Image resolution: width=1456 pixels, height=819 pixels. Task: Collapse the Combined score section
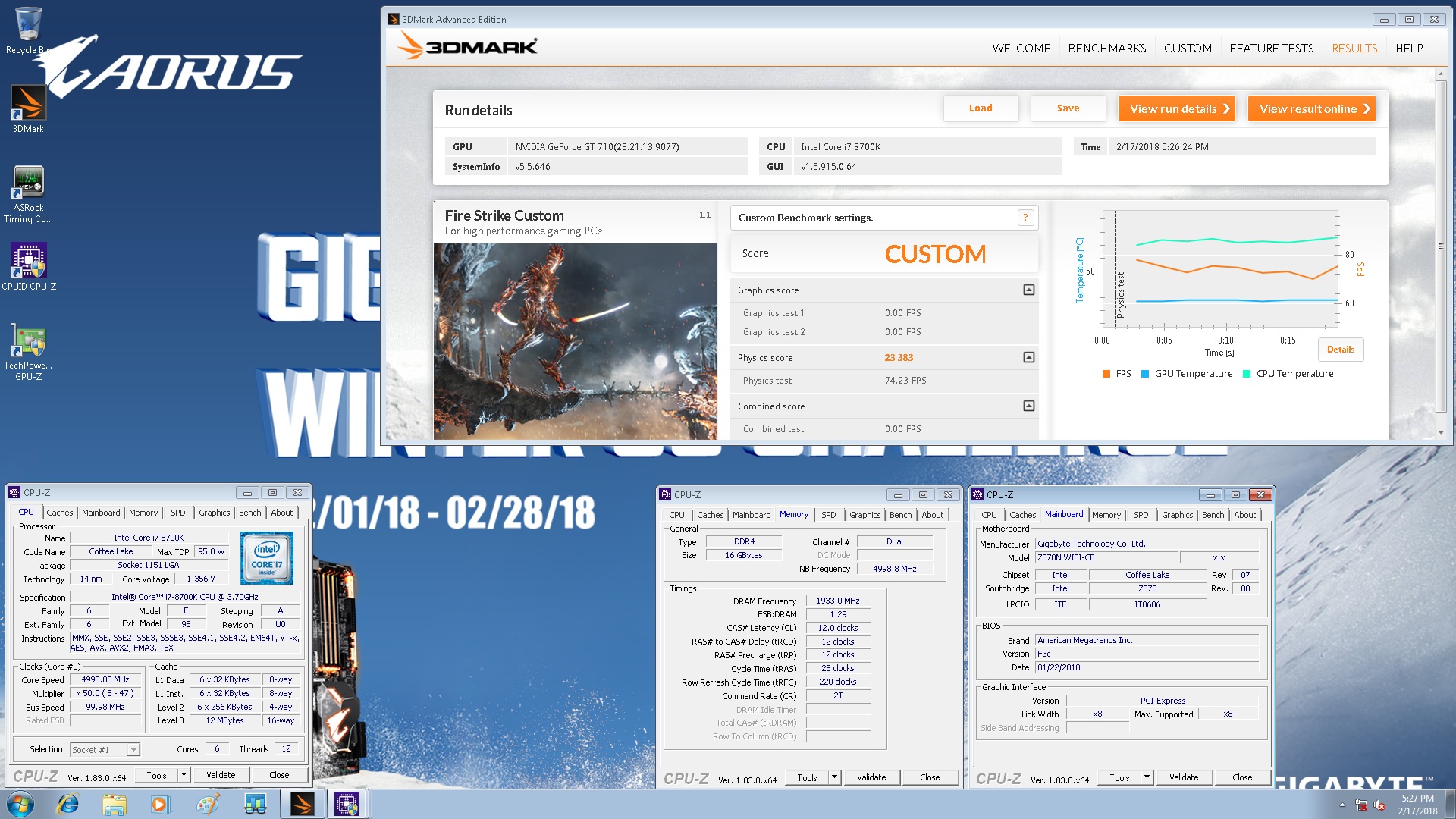point(1029,406)
